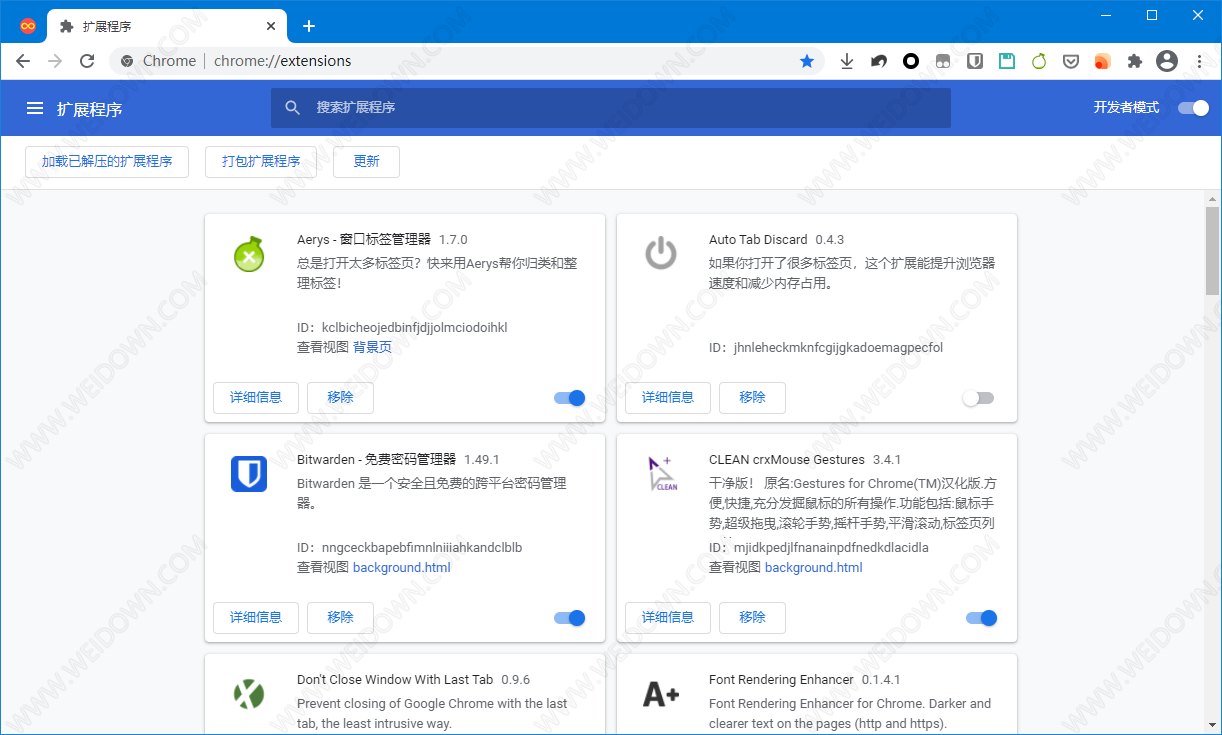Screen dimensions: 1222x735
Task: Click the bookmark star in address bar
Action: pyautogui.click(x=807, y=61)
